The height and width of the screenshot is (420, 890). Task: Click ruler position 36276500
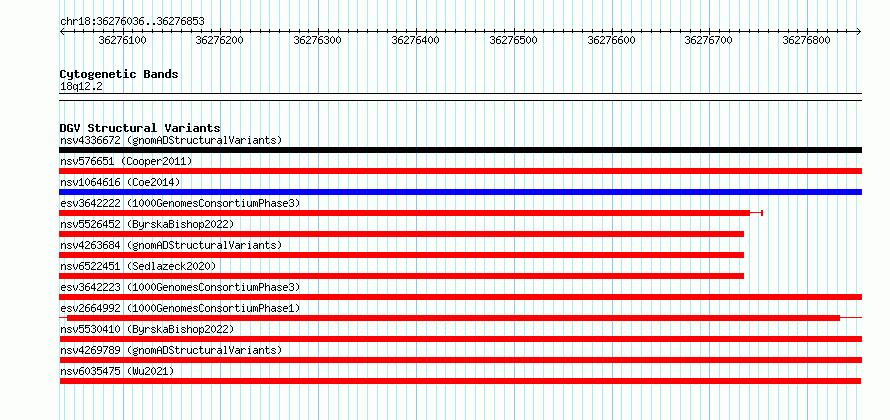coord(513,41)
